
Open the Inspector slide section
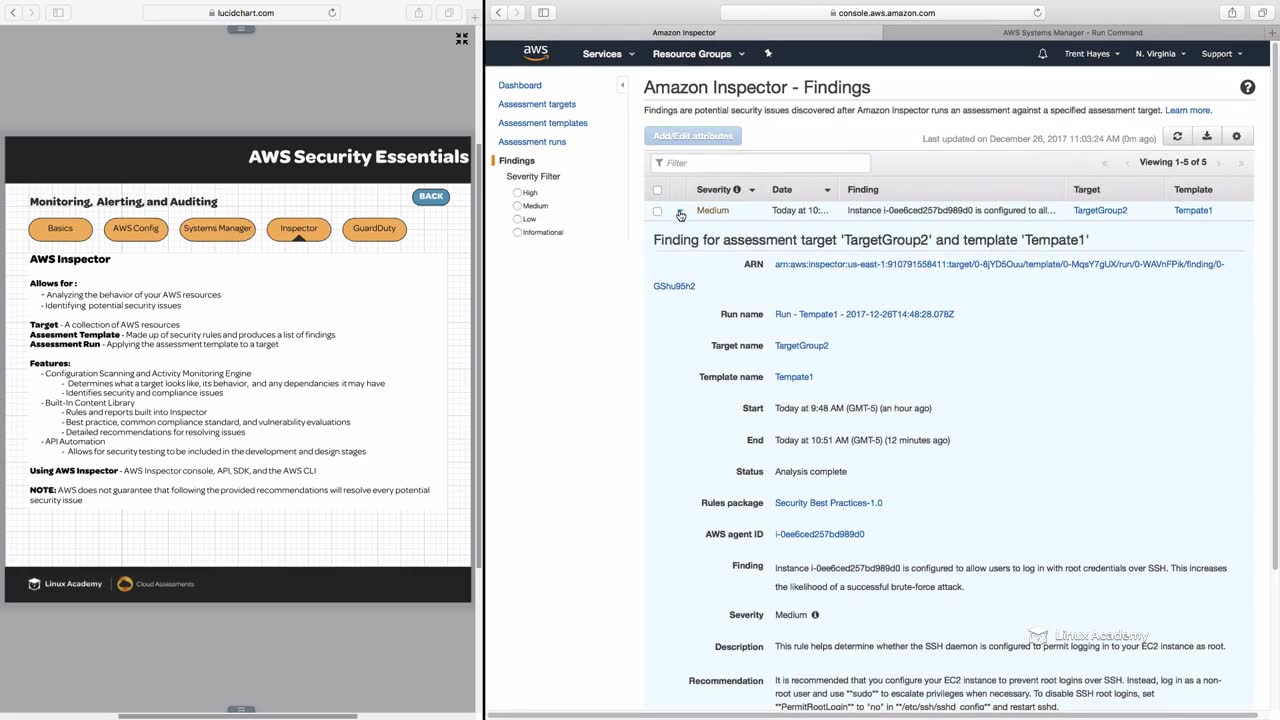point(299,229)
